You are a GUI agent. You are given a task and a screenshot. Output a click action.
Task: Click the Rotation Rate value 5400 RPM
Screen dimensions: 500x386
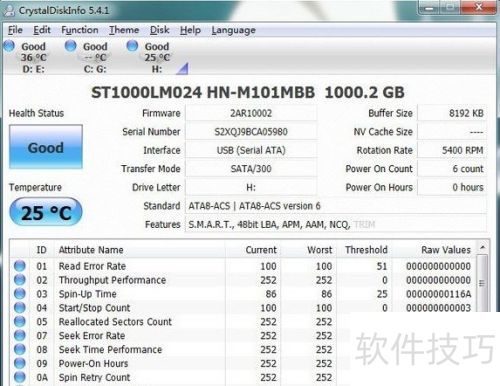452,150
